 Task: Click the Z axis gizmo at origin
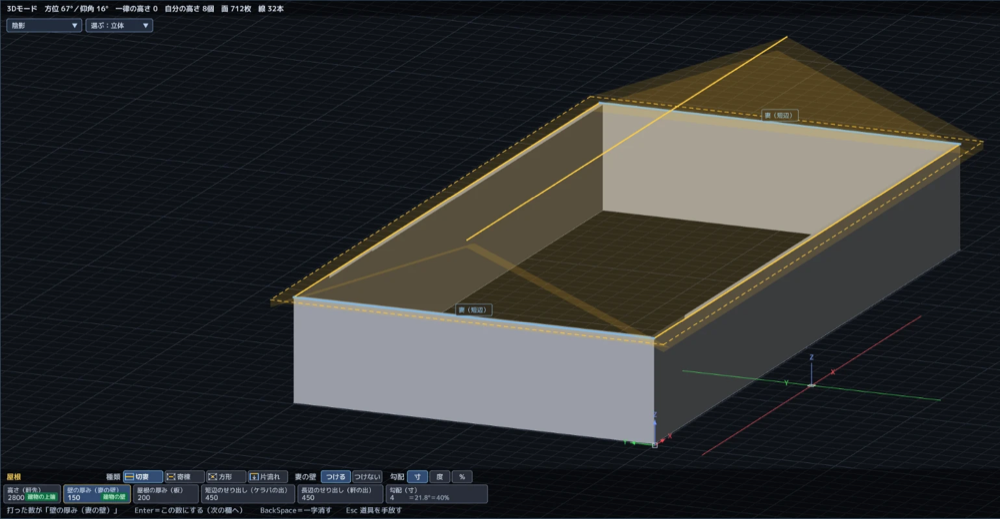pos(811,371)
